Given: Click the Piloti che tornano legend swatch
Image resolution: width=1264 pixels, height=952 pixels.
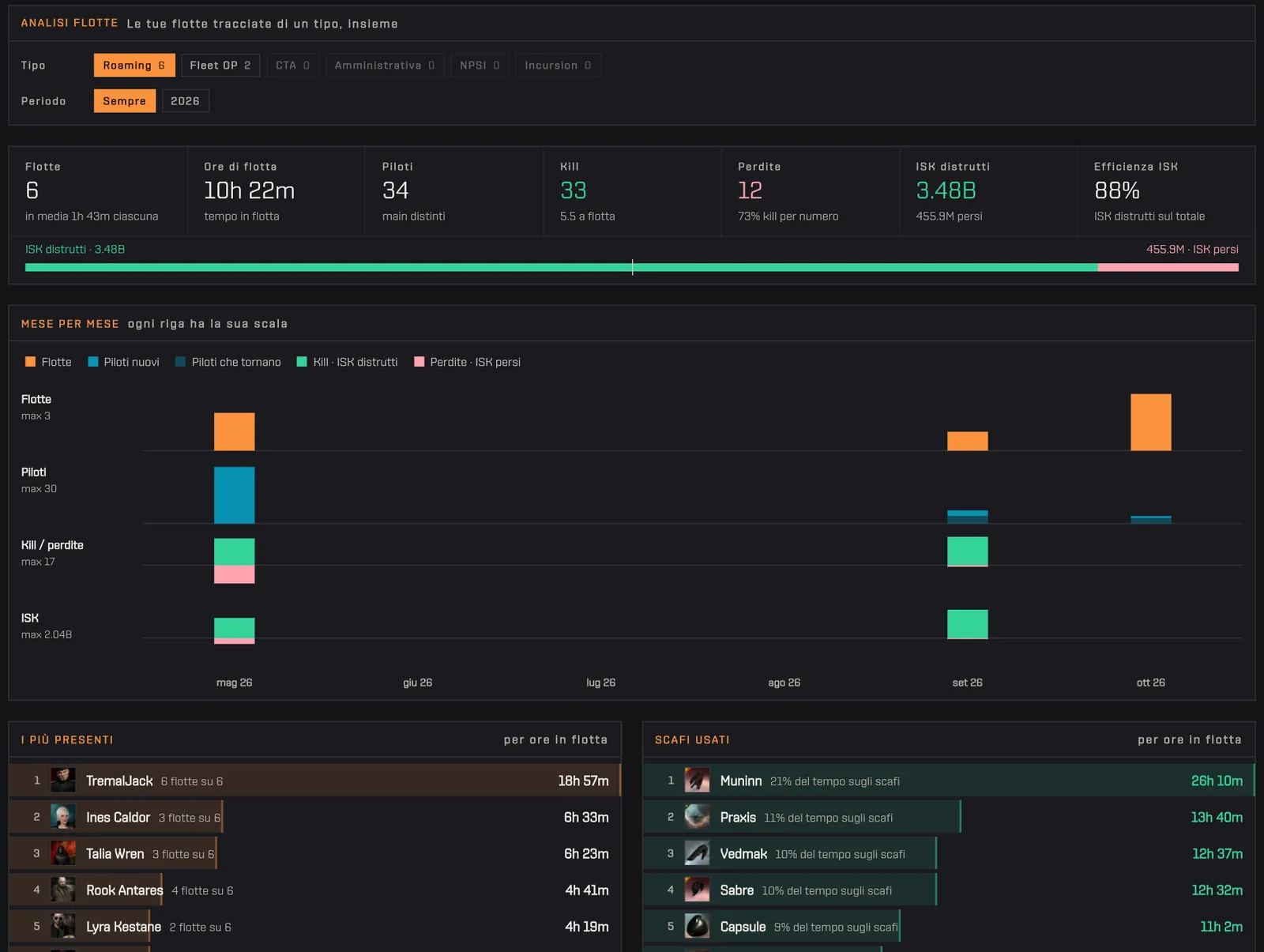Looking at the screenshot, I should pos(180,362).
